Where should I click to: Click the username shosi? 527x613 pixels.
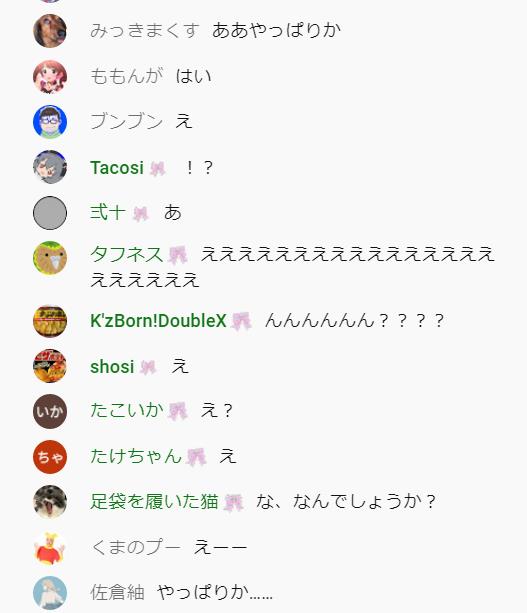click(112, 367)
